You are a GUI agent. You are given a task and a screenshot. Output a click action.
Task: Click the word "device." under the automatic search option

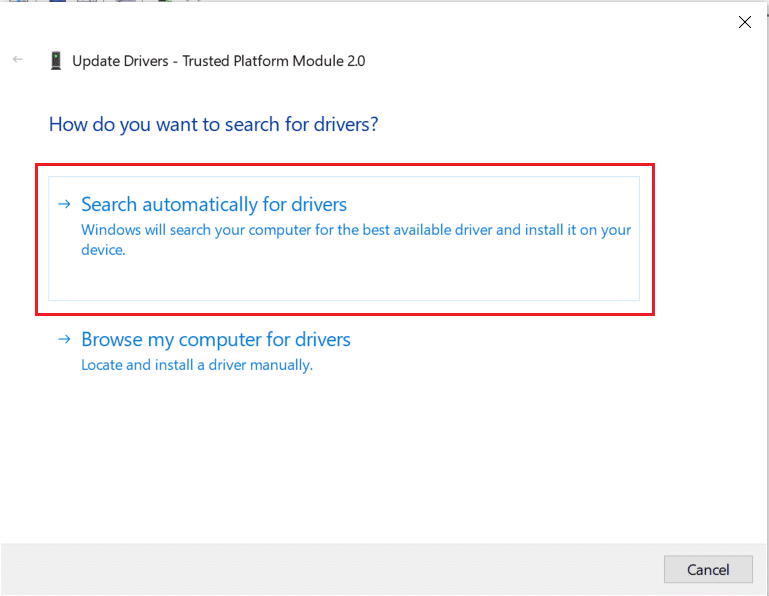(103, 250)
